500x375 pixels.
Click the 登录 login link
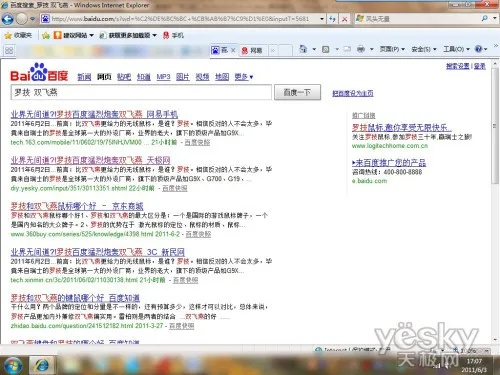[480, 66]
